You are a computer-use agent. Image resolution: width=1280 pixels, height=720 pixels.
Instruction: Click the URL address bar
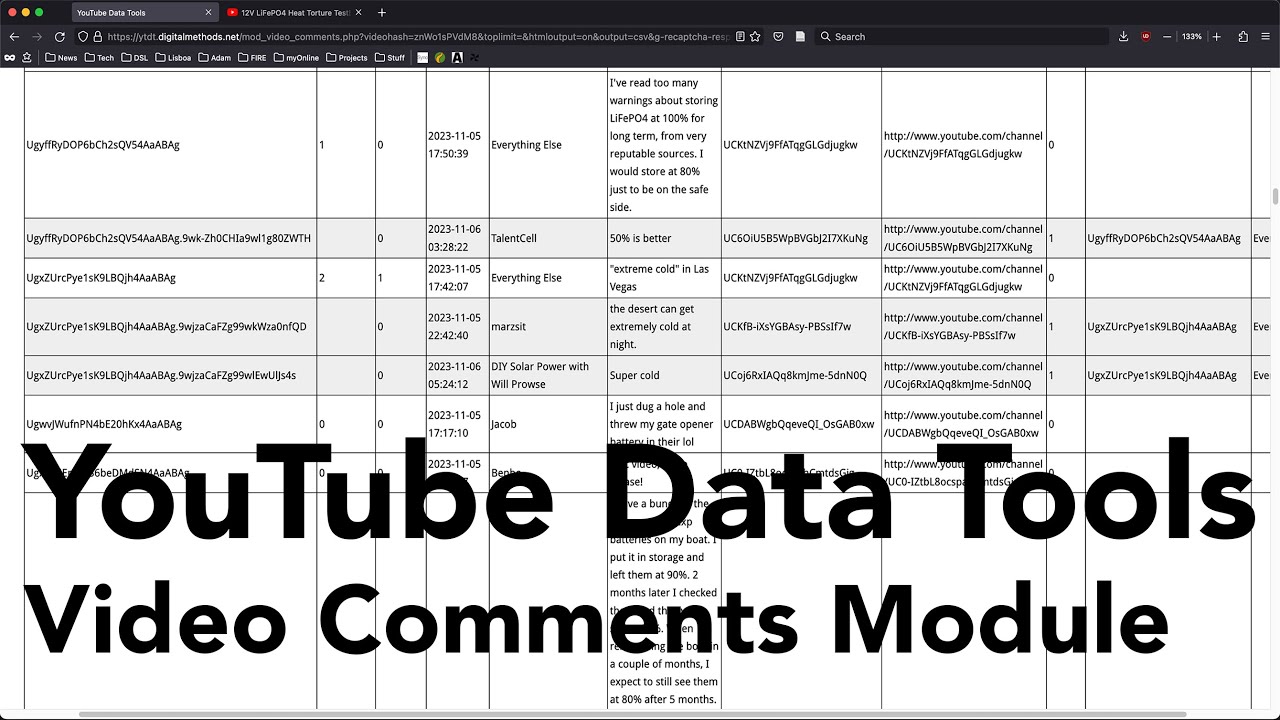pos(418,36)
